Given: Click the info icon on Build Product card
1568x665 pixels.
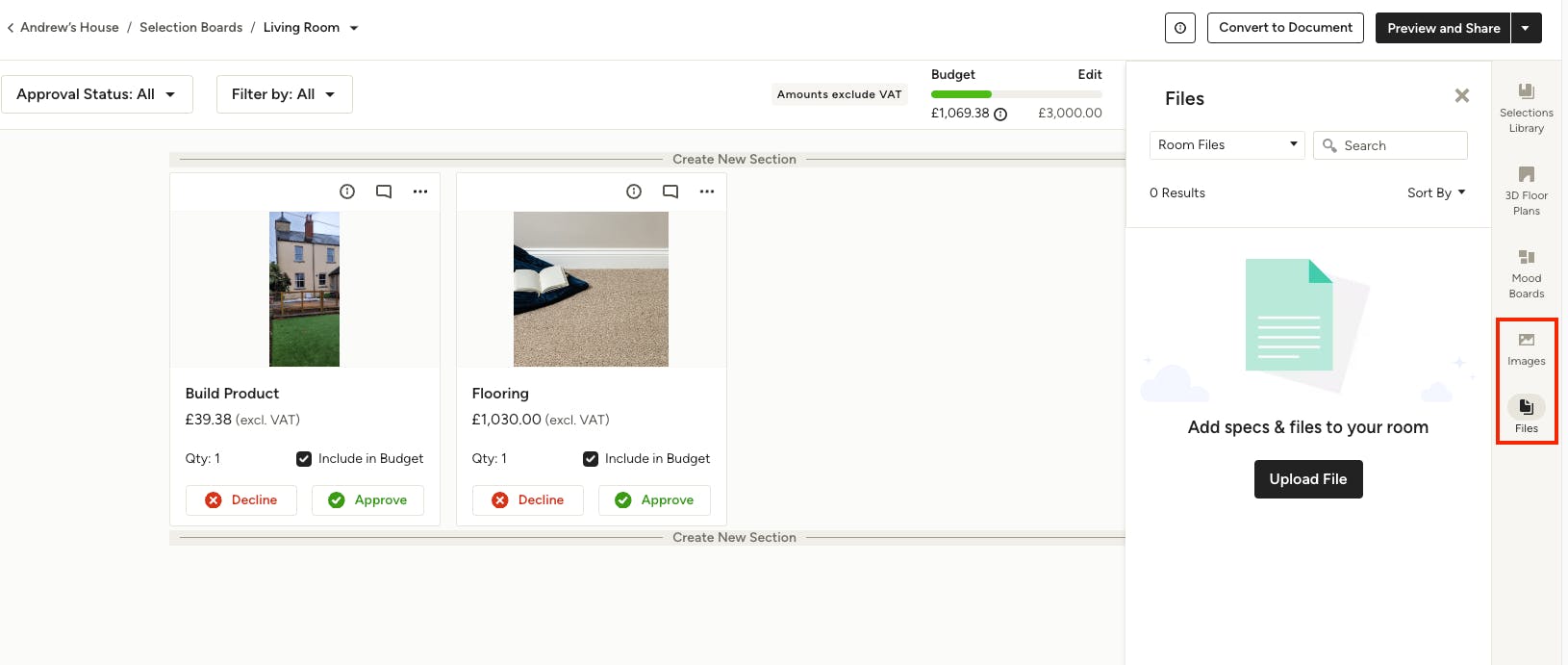Looking at the screenshot, I should [x=347, y=192].
